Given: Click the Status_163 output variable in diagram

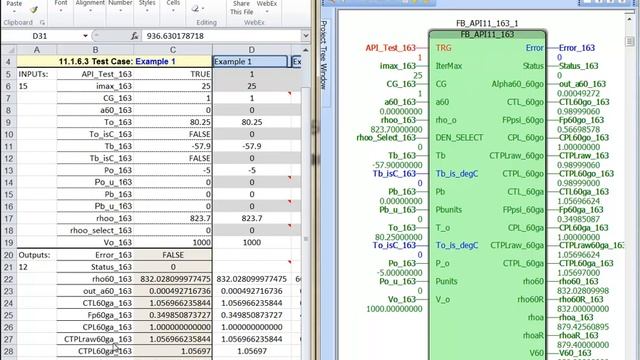Looking at the screenshot, I should click(x=578, y=66).
